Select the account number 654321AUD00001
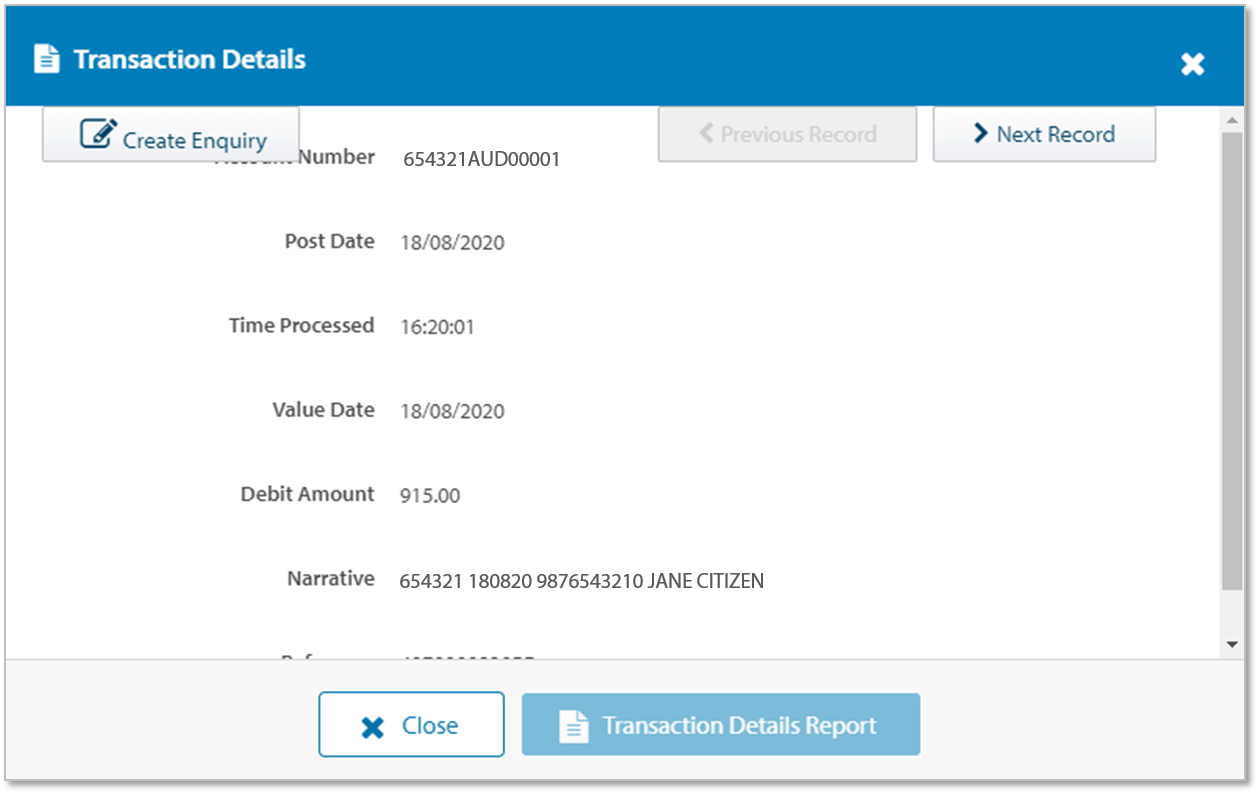The image size is (1259, 794). (481, 159)
